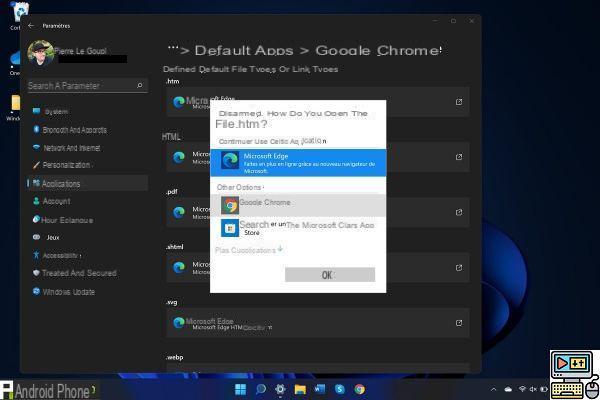600x400 pixels.
Task: Choose Google Chrome in the dialog
Action: point(298,205)
